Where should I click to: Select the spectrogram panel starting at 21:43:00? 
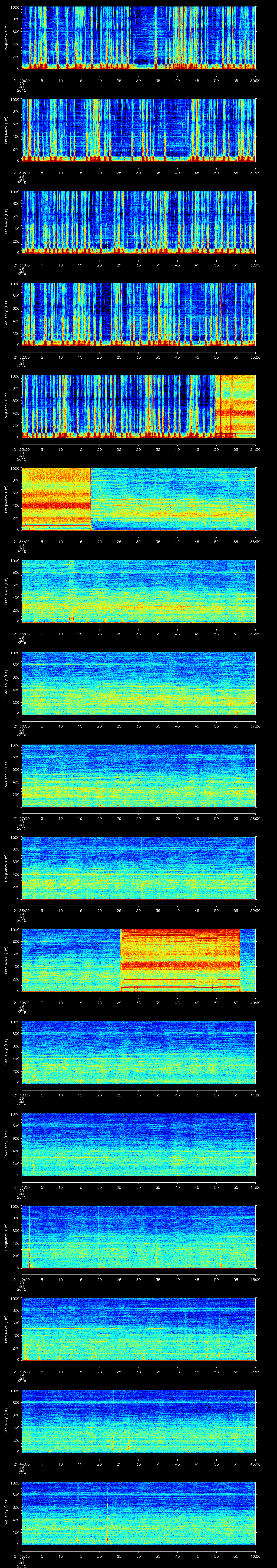(139, 1329)
